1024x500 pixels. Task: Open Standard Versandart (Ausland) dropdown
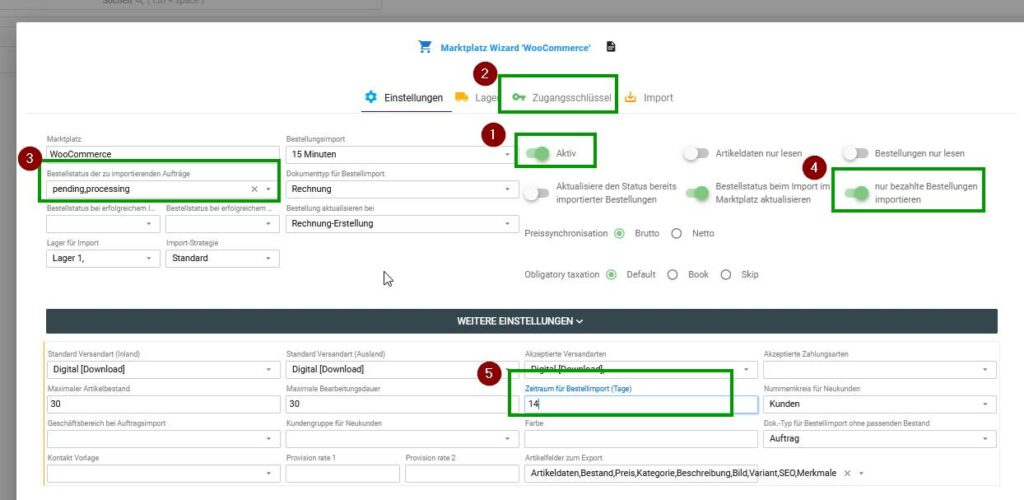pos(402,369)
